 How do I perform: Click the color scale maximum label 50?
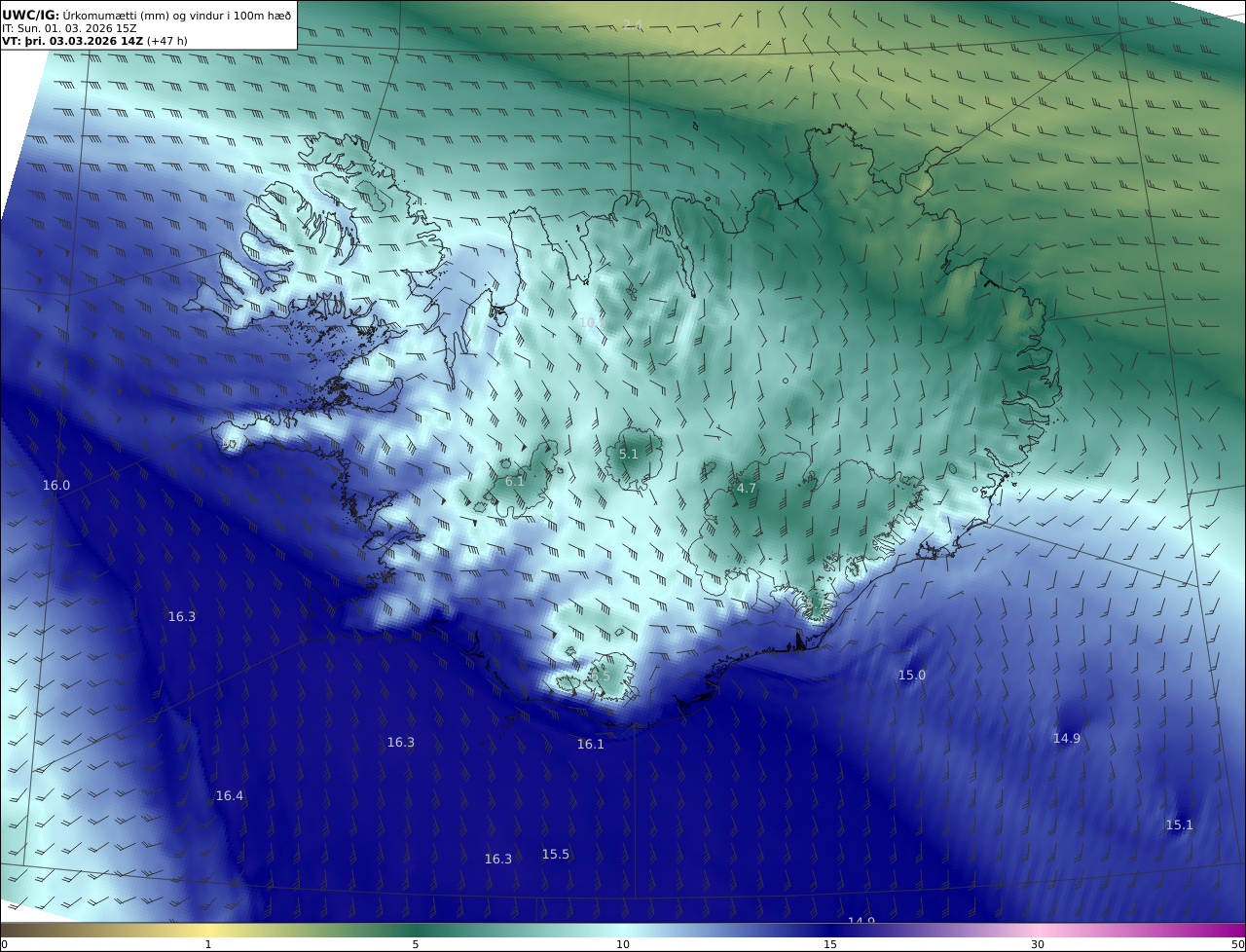tap(1237, 944)
